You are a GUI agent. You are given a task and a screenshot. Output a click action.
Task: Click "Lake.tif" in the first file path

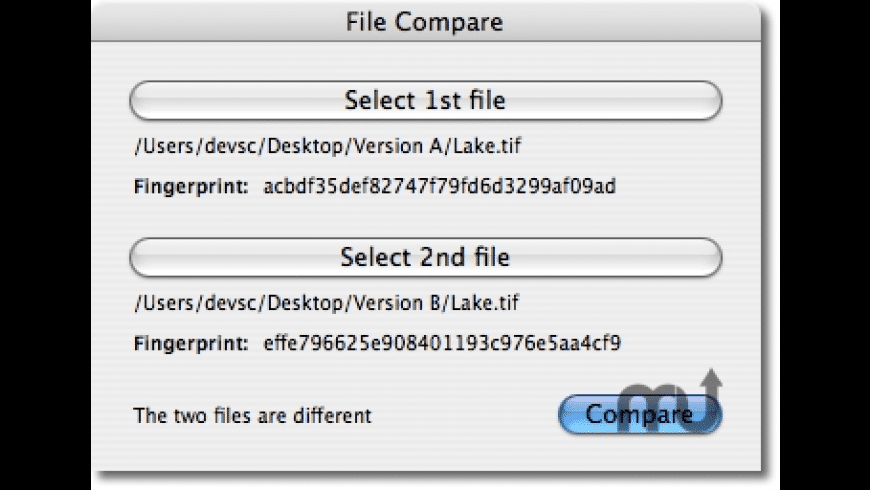(x=487, y=147)
